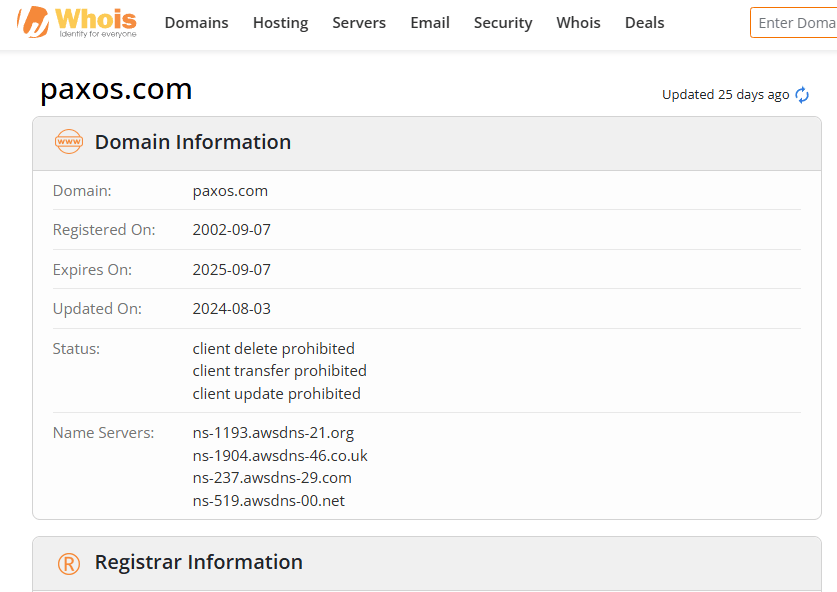Click the Updated 25 days ago text

point(725,94)
